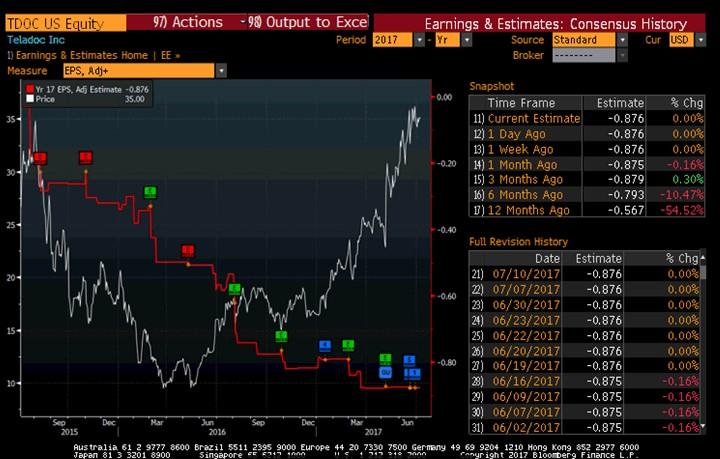Open revision dated 07/07/2017
This screenshot has height=459, width=720.
point(584,290)
